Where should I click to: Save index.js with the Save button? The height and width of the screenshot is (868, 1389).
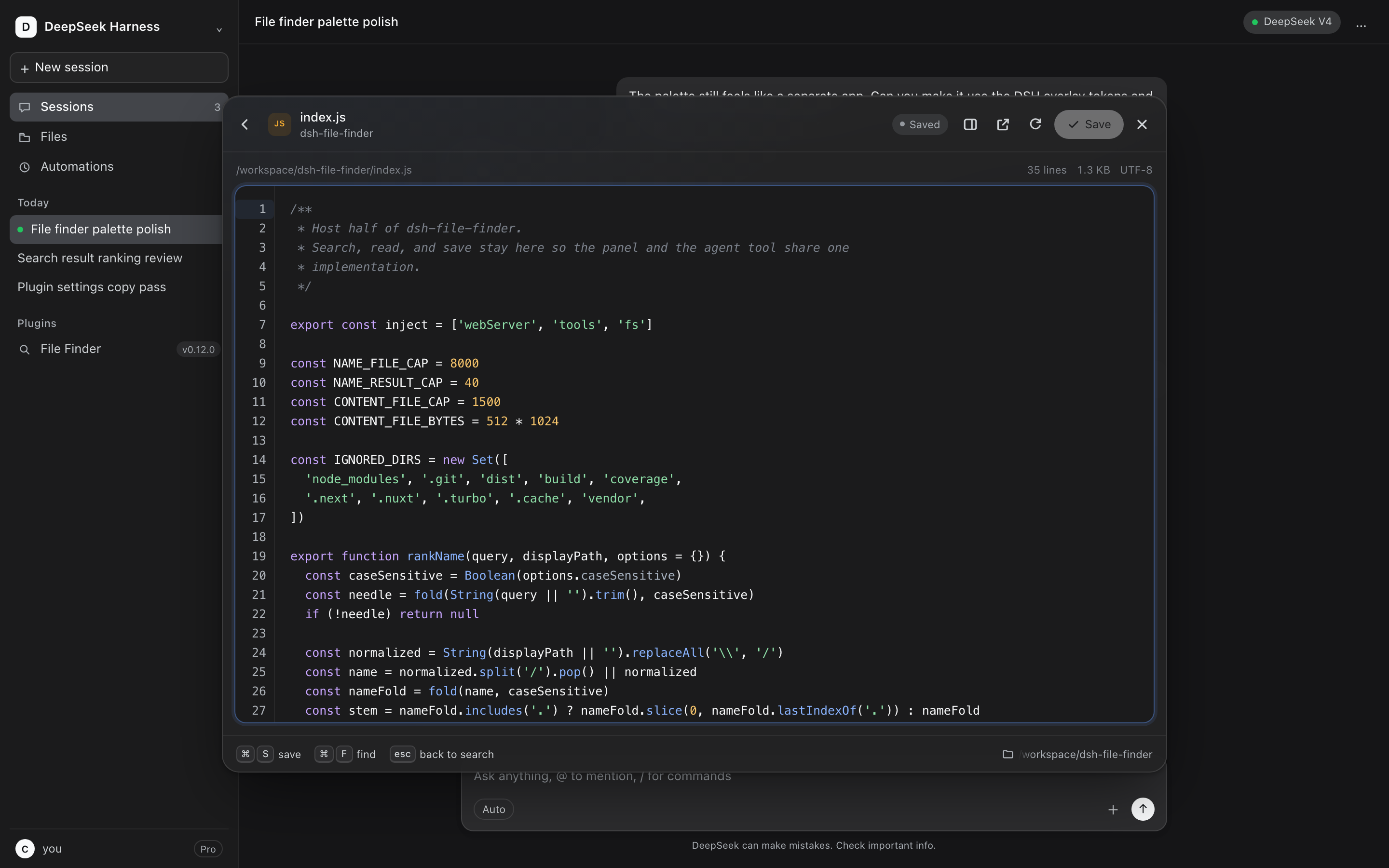pyautogui.click(x=1089, y=124)
